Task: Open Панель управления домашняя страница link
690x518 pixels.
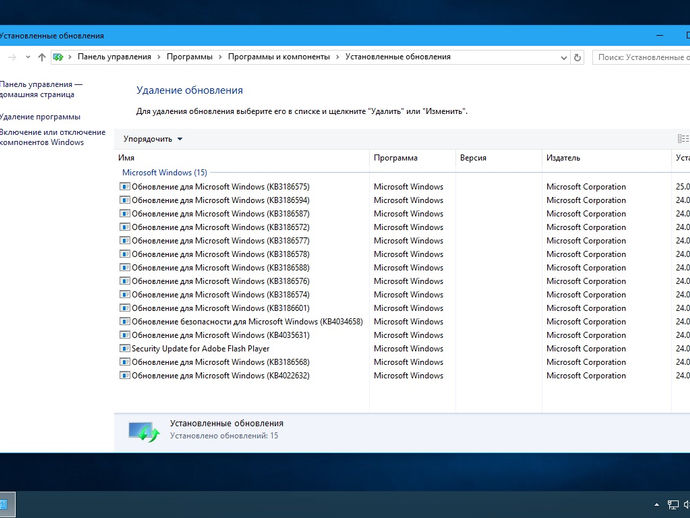Action: point(40,89)
